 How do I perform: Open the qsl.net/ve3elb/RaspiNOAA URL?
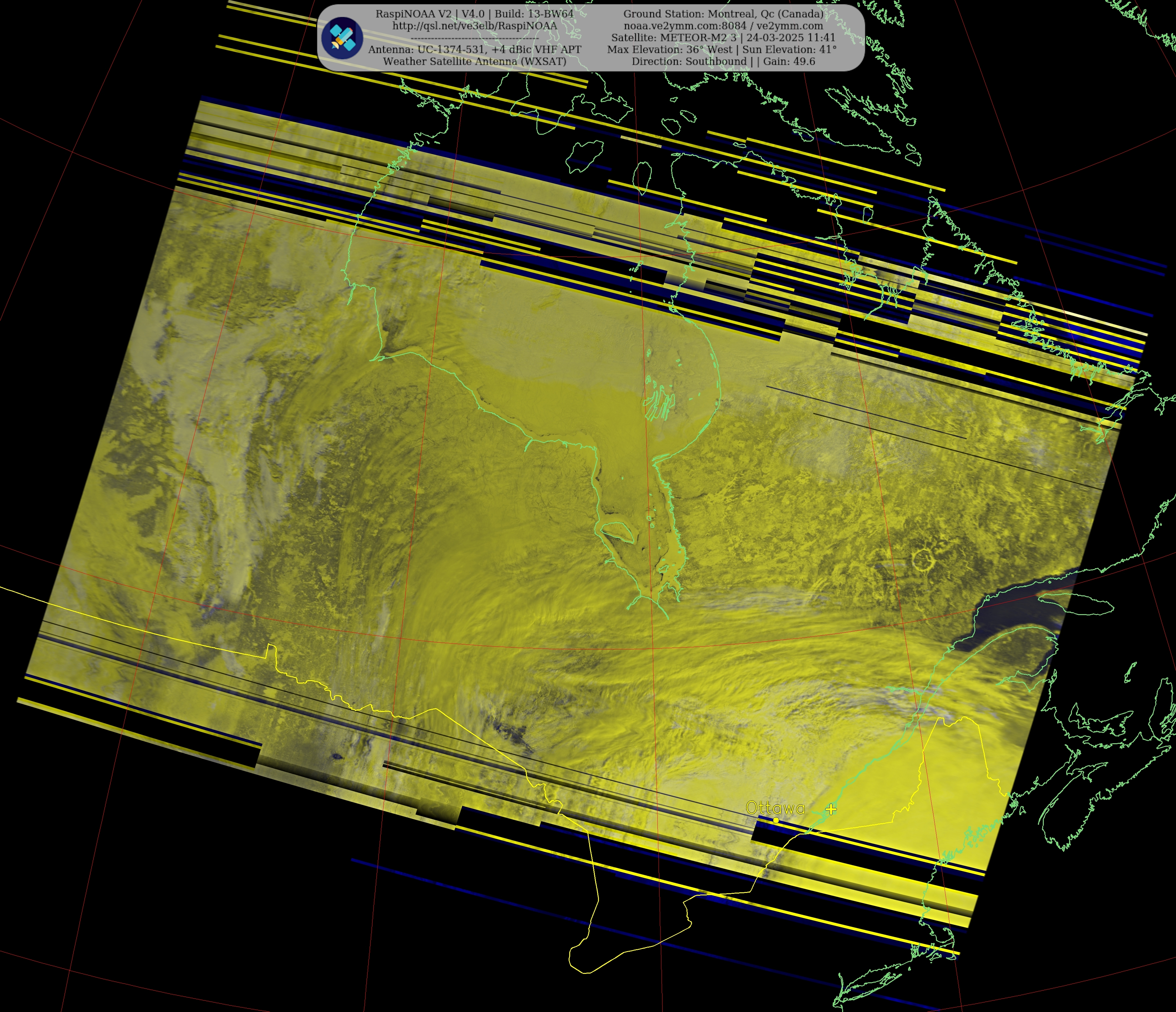475,26
